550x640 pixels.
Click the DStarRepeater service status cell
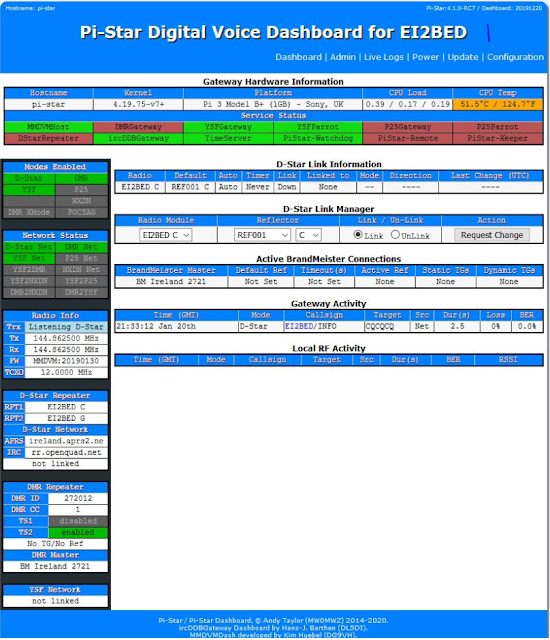[x=49, y=138]
